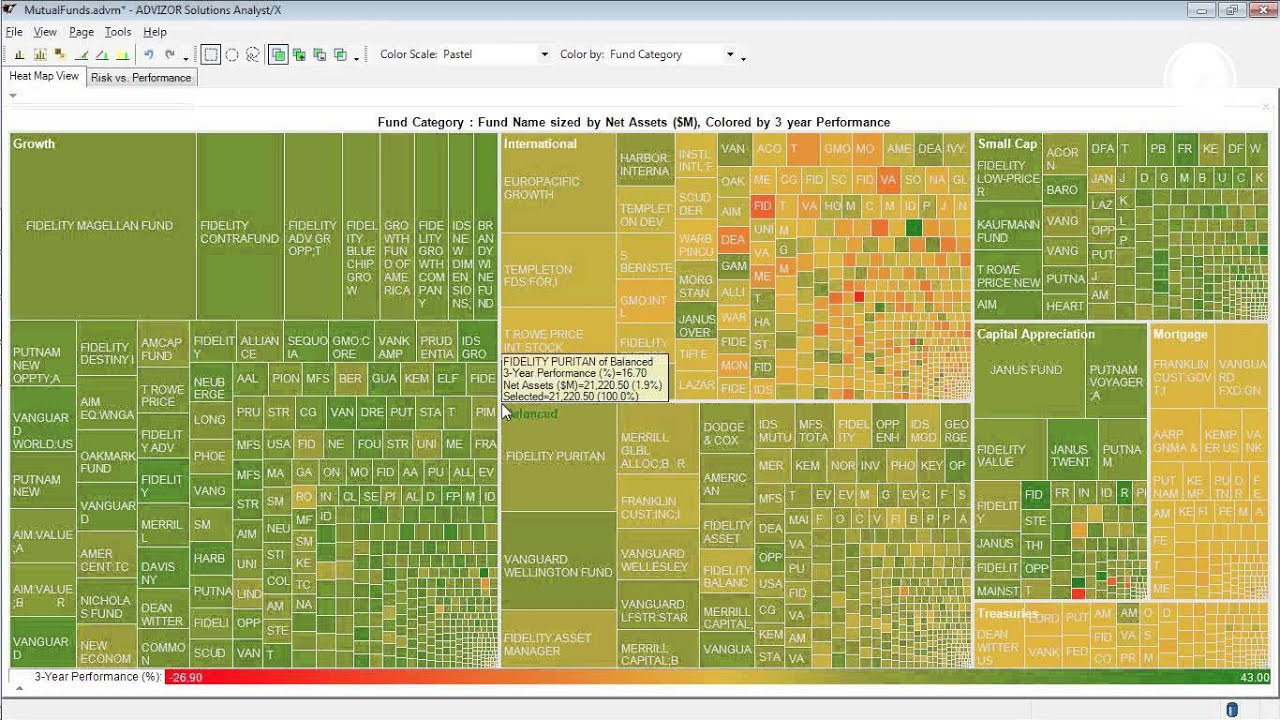Select the VANGUARD WORLD:US cell
1280x720 pixels.
(43, 424)
